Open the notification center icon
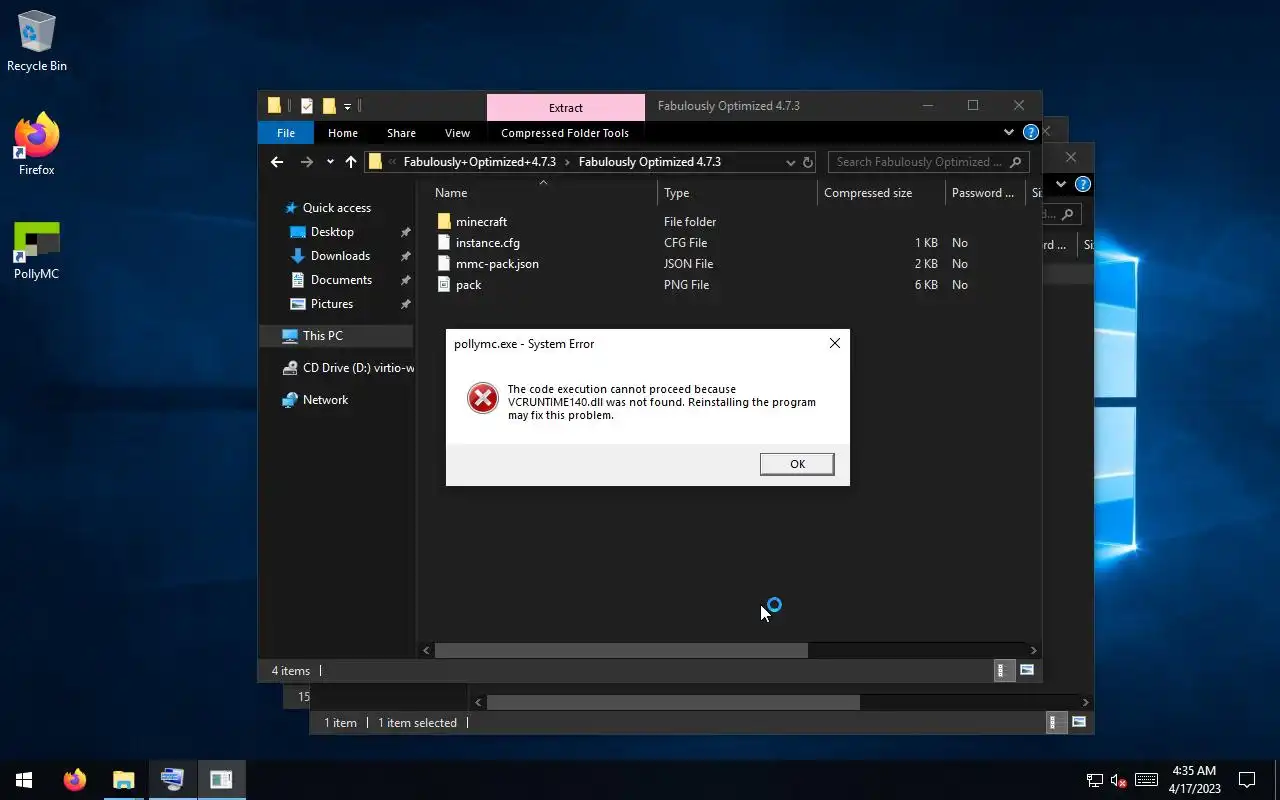 [x=1247, y=780]
